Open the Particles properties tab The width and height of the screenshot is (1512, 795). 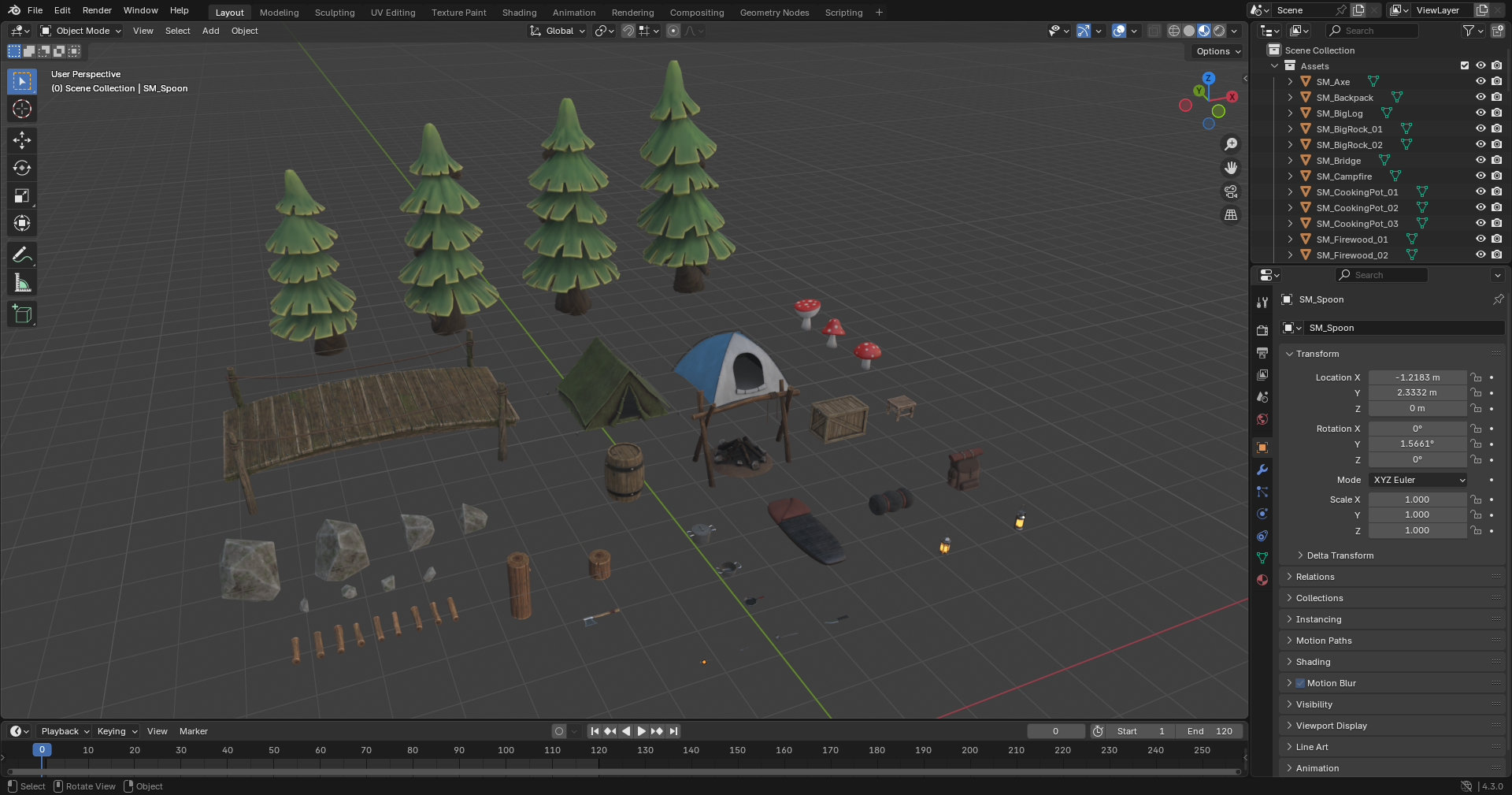click(1262, 492)
